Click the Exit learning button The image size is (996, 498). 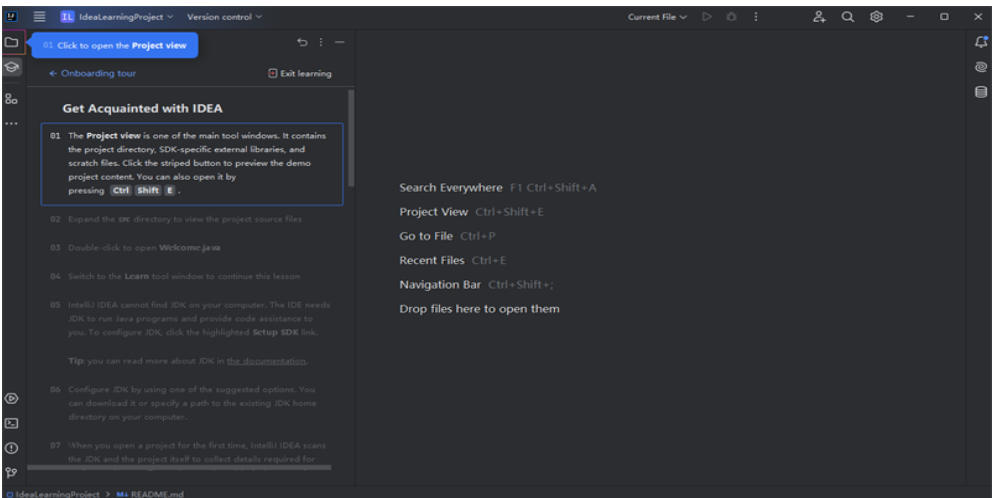[x=300, y=73]
